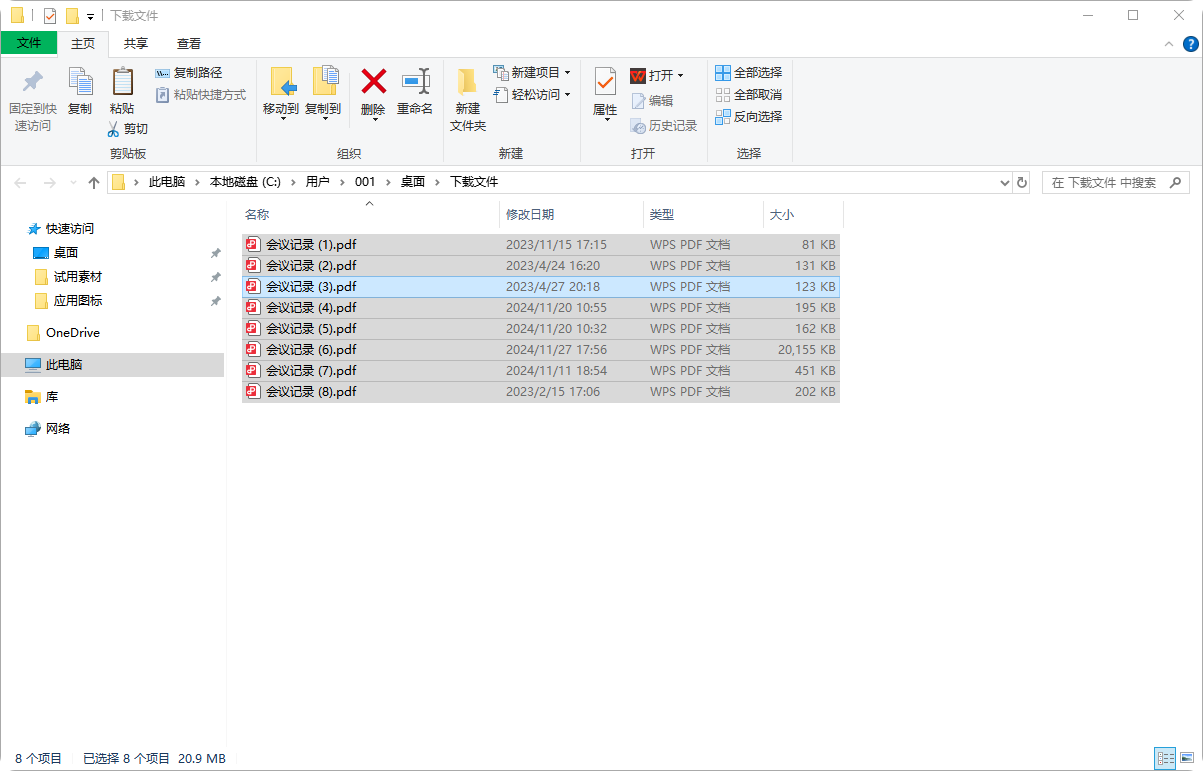The image size is (1203, 771).
Task: Switch to the 主页 ribbon tab
Action: [83, 44]
